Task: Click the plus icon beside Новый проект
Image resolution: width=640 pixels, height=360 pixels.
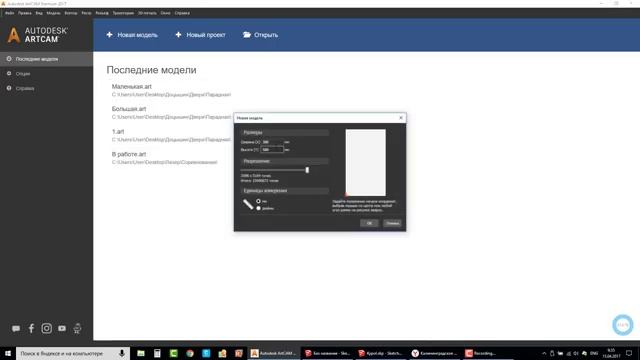Action: tap(178, 35)
